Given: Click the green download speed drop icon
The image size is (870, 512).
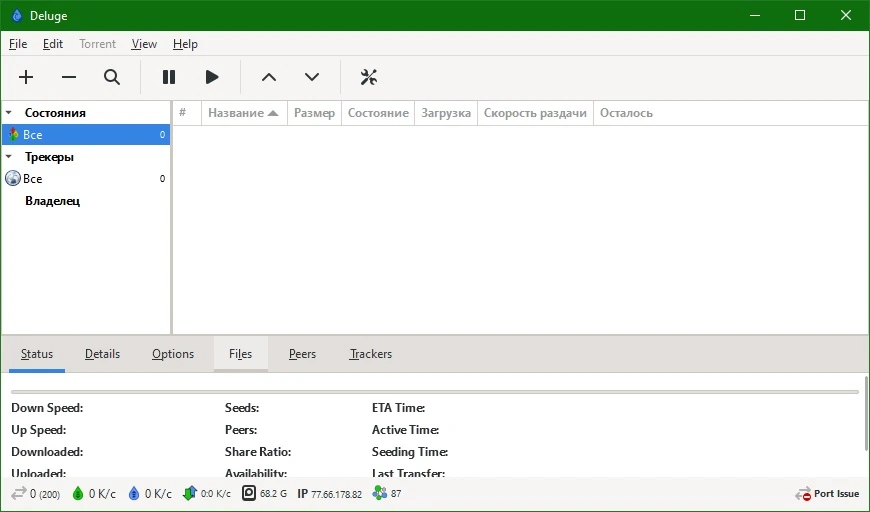Looking at the screenshot, I should point(78,493).
